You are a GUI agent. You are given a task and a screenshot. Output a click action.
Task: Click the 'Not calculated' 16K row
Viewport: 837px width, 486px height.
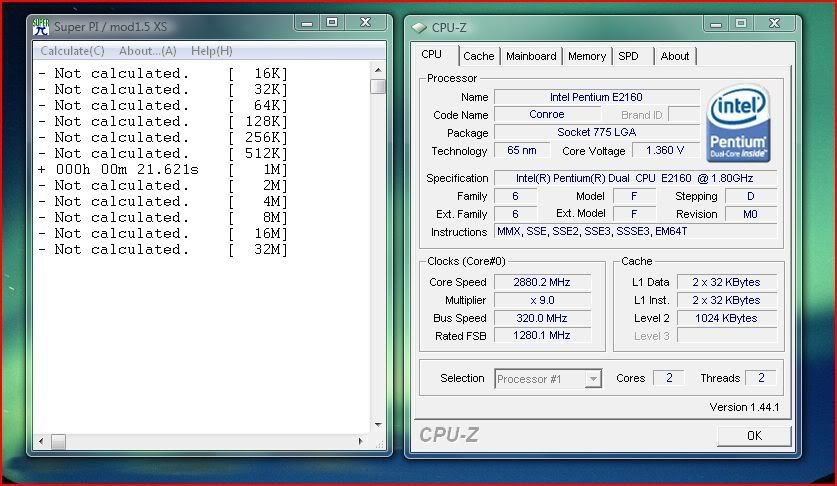pos(163,74)
